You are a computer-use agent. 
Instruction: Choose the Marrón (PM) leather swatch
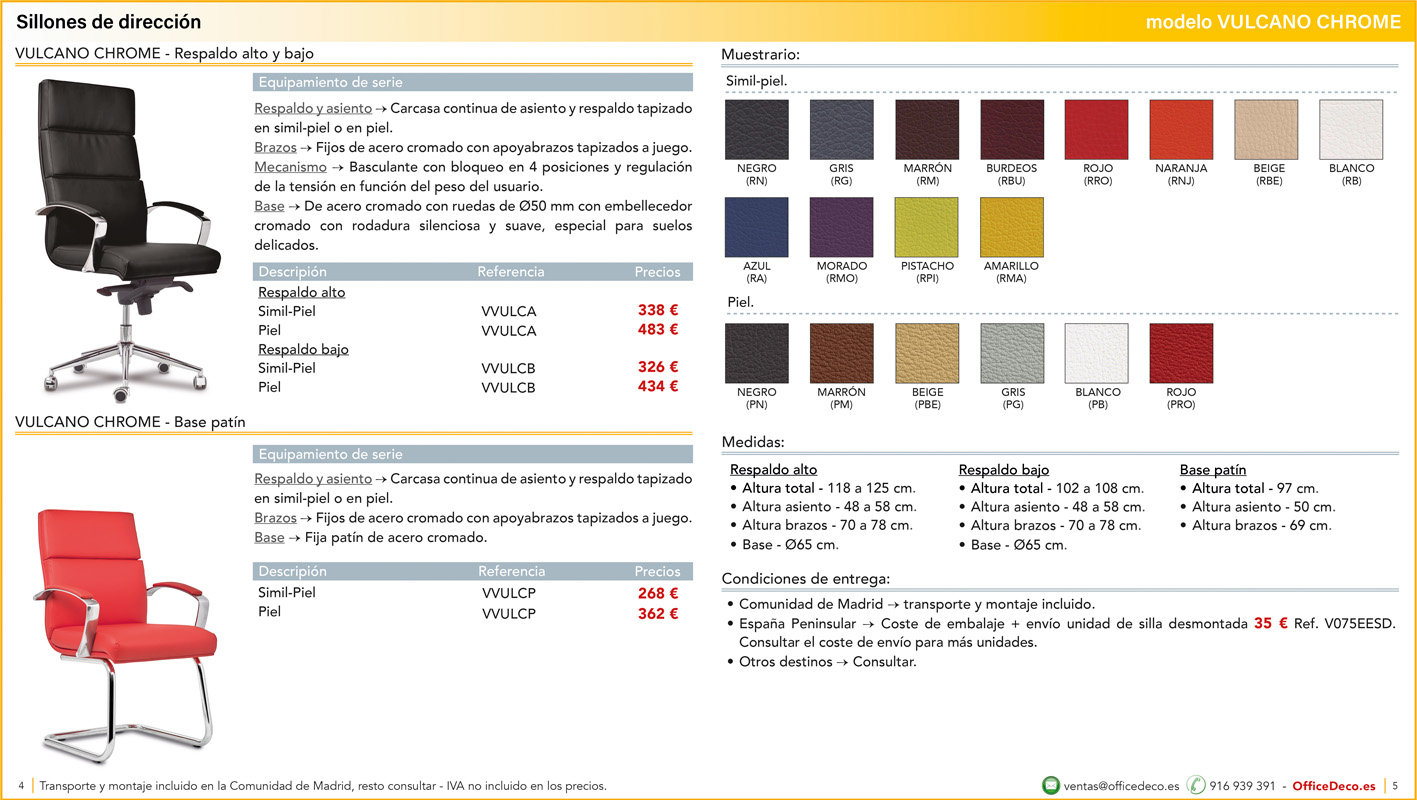coord(841,353)
